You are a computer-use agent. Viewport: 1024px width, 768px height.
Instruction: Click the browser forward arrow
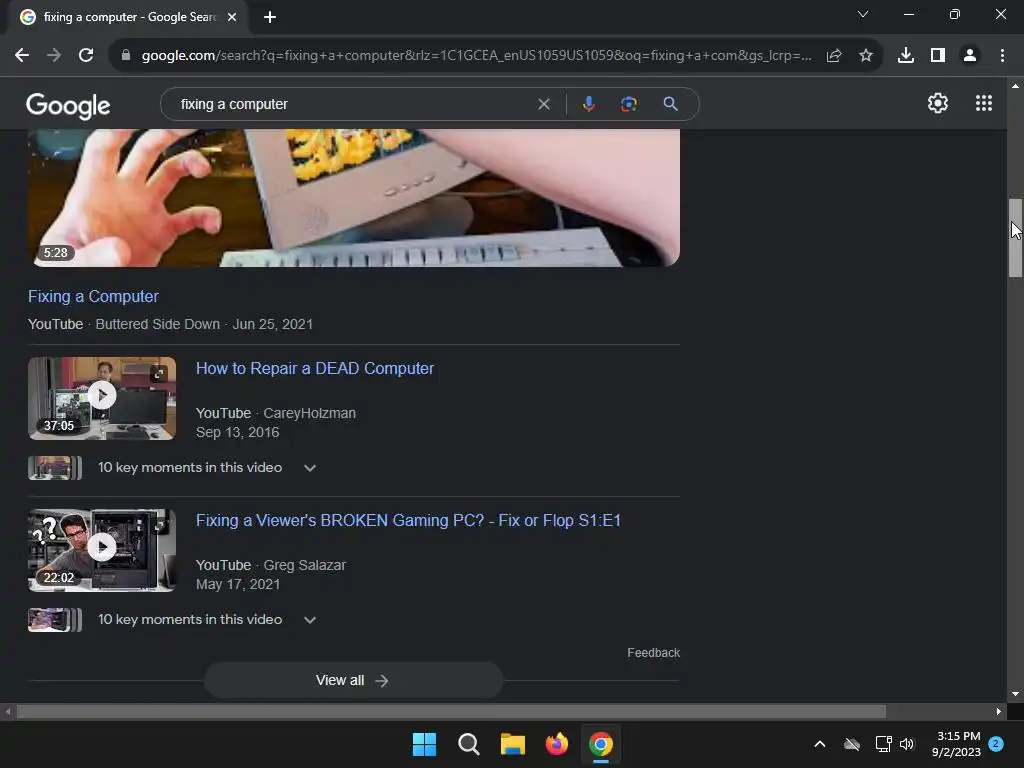tap(54, 56)
